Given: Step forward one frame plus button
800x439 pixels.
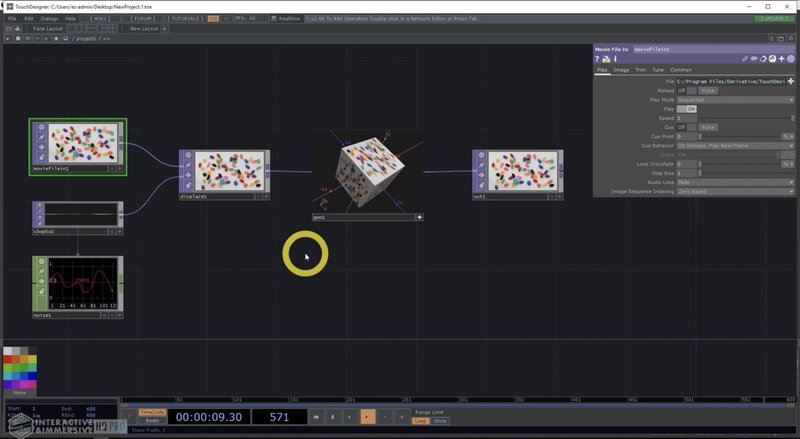Looking at the screenshot, I should pyautogui.click(x=402, y=417).
